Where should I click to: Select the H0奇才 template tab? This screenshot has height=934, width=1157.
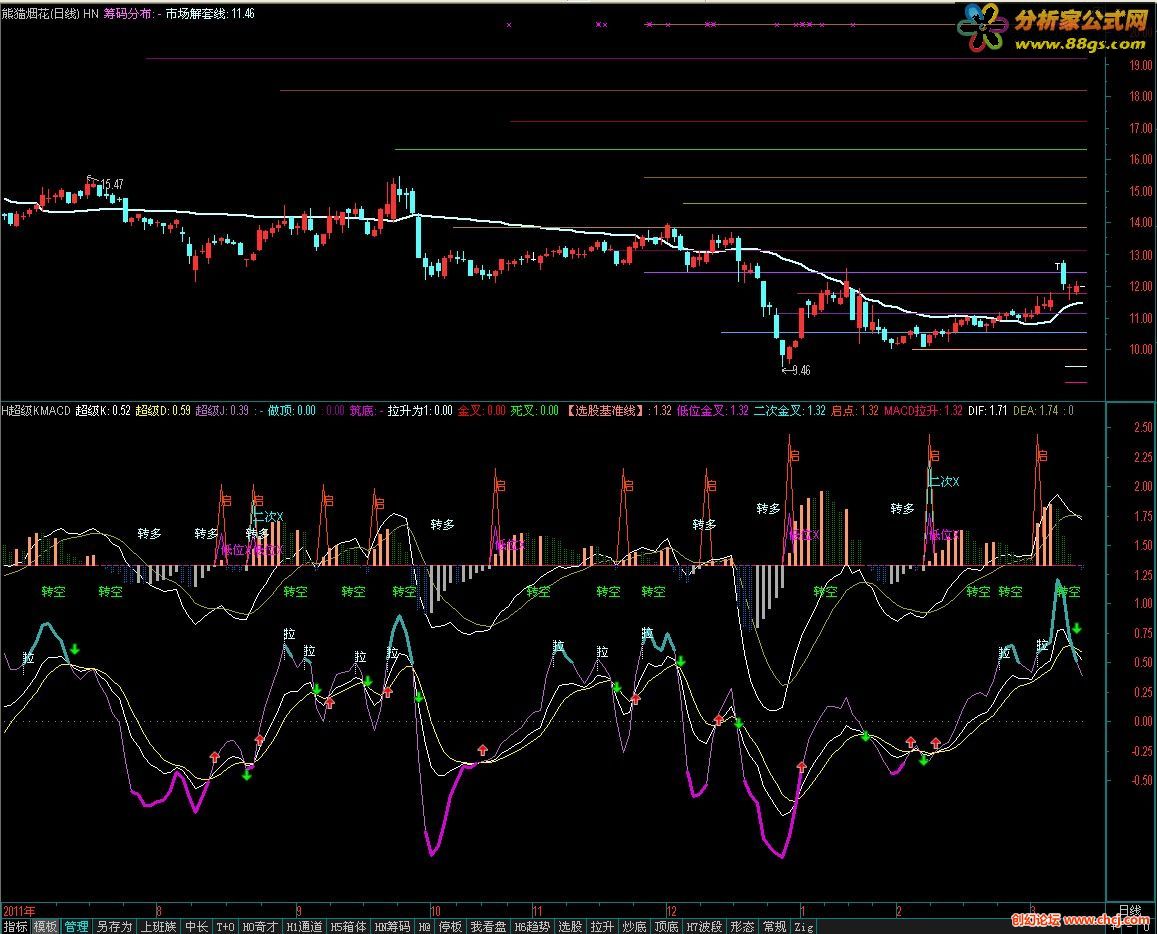click(260, 927)
